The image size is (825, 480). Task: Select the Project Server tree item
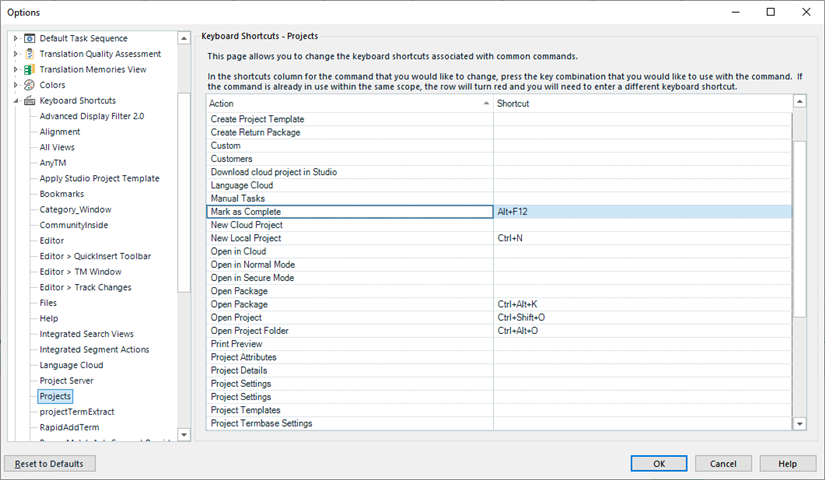click(x=66, y=381)
